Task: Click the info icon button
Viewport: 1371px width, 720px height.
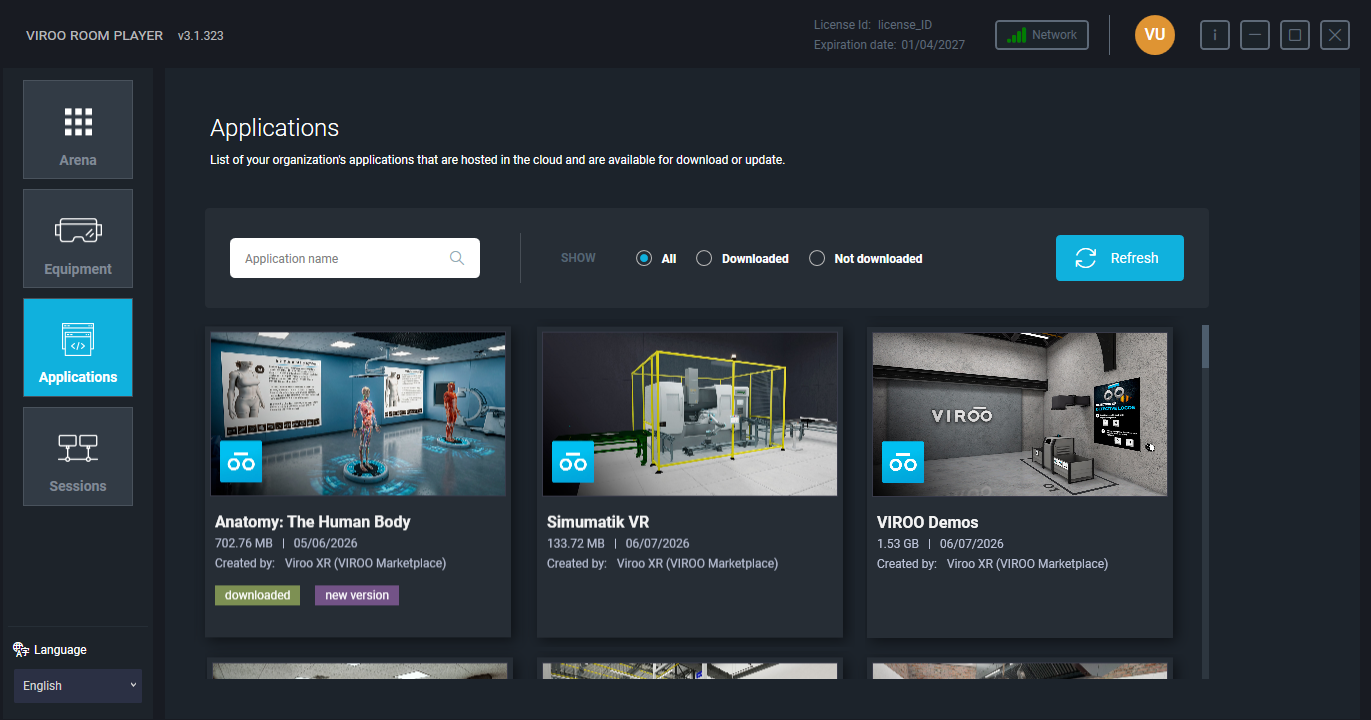Action: pyautogui.click(x=1215, y=35)
